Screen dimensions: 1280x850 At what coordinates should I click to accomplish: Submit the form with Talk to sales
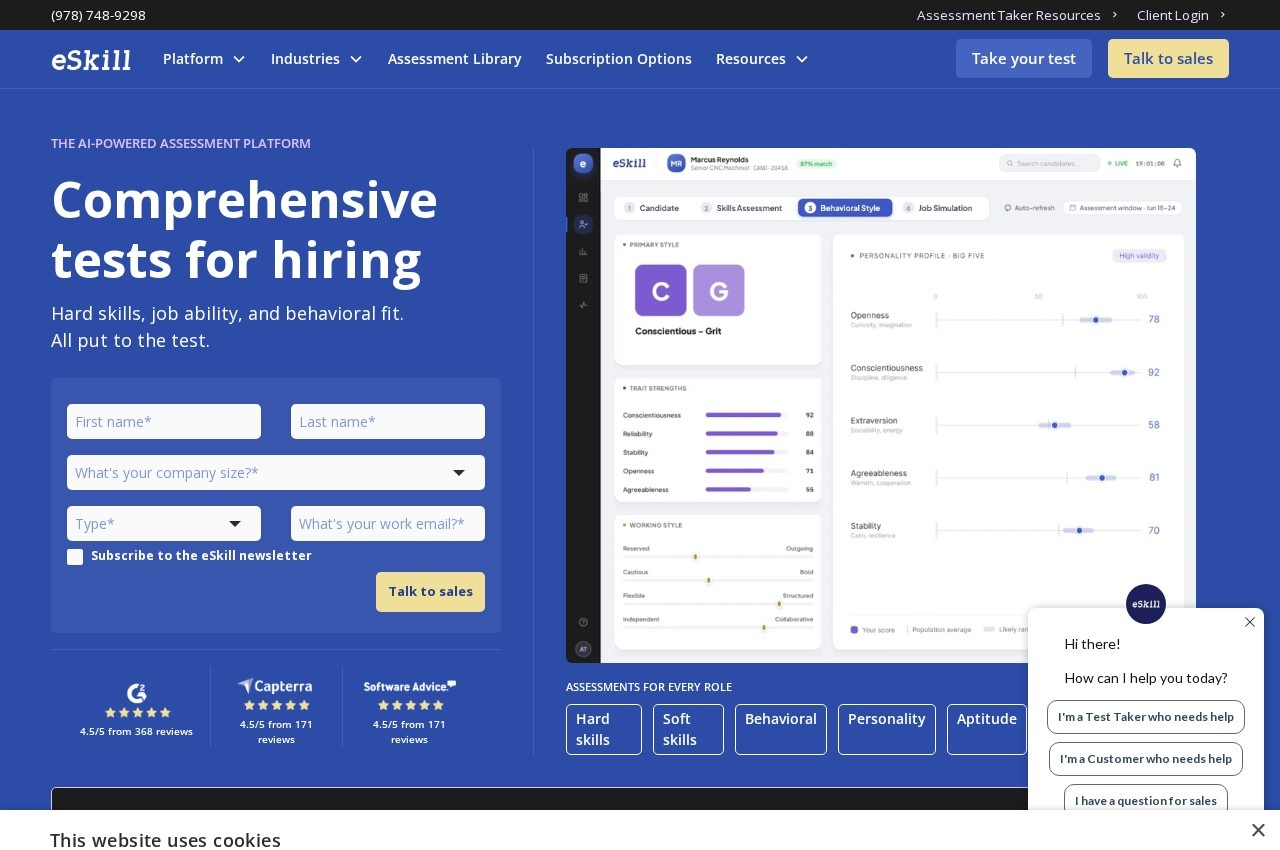430,592
